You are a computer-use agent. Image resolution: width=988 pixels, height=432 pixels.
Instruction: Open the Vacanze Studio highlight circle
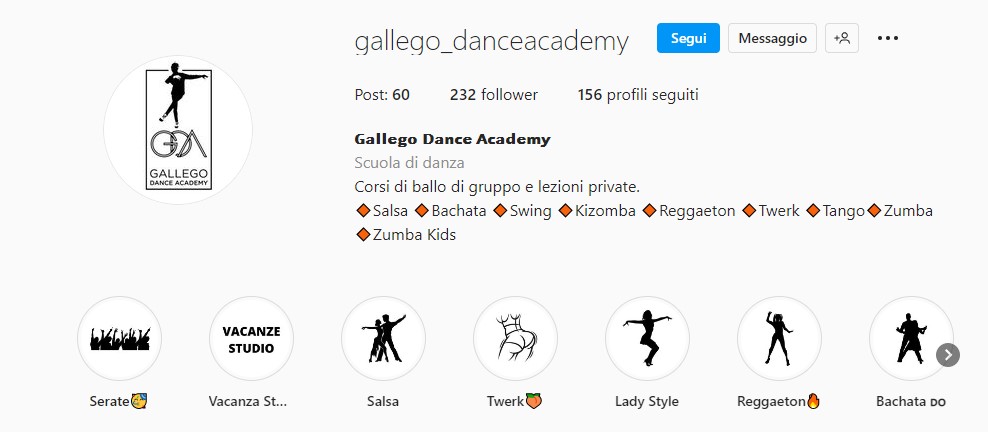pyautogui.click(x=251, y=339)
